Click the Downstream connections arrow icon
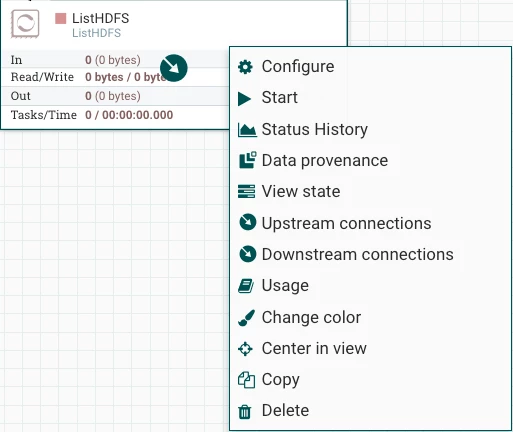The width and height of the screenshot is (513, 432). [x=248, y=254]
